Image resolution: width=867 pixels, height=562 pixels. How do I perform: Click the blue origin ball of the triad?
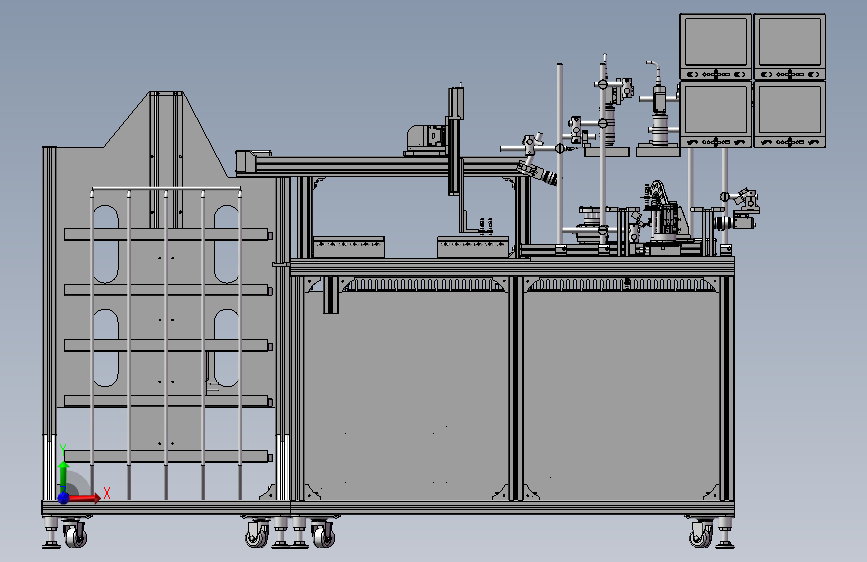pyautogui.click(x=64, y=498)
